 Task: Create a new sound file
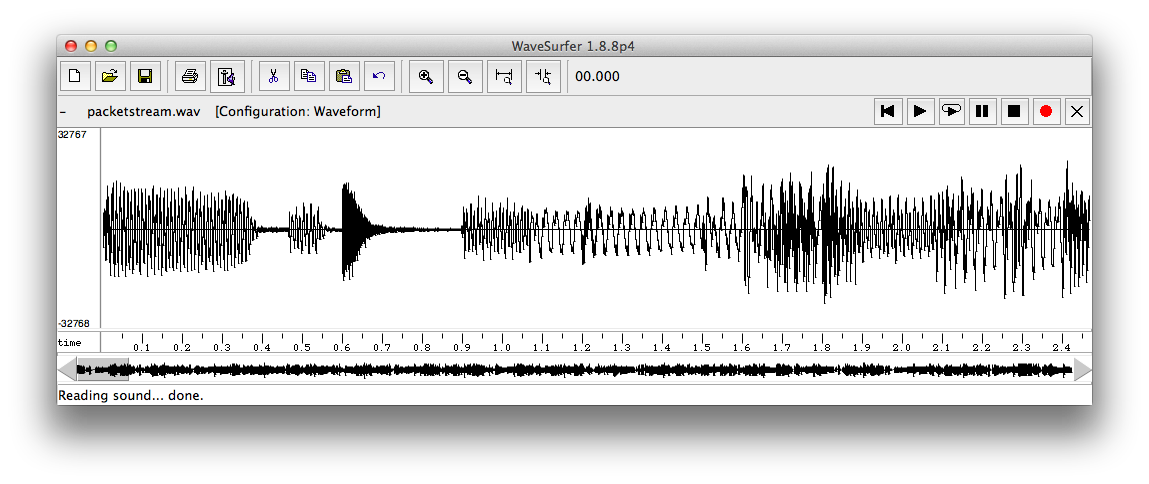click(75, 76)
